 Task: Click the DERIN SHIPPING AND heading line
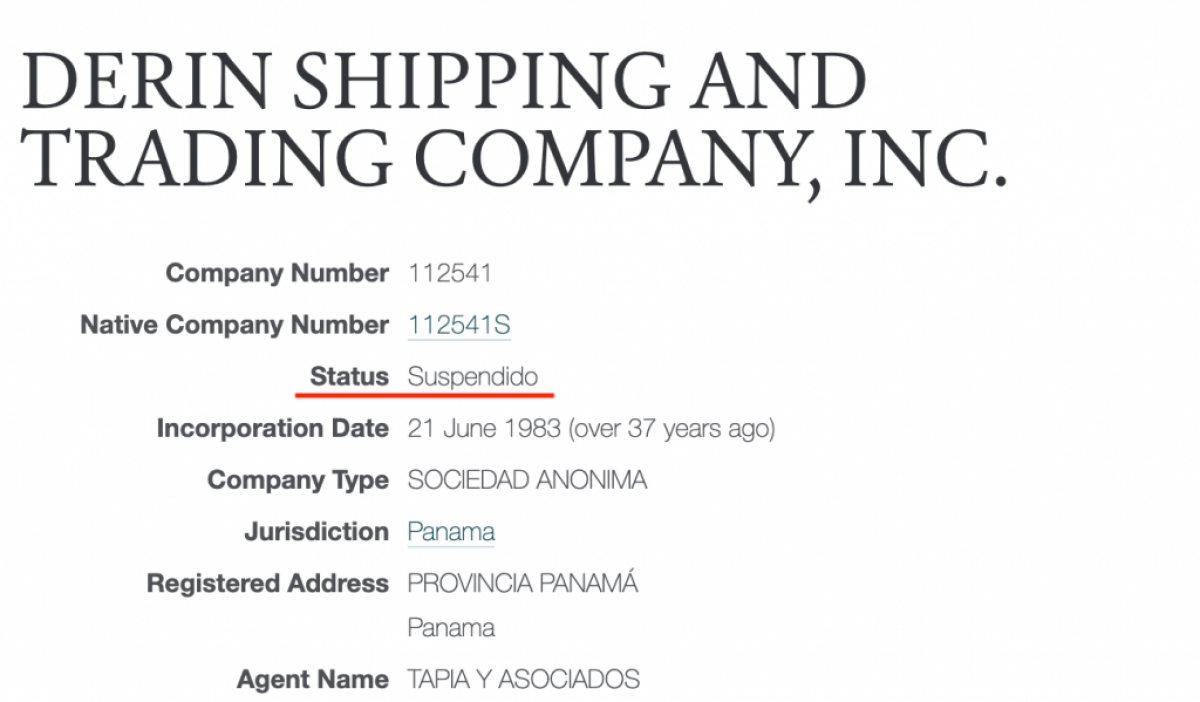[443, 82]
